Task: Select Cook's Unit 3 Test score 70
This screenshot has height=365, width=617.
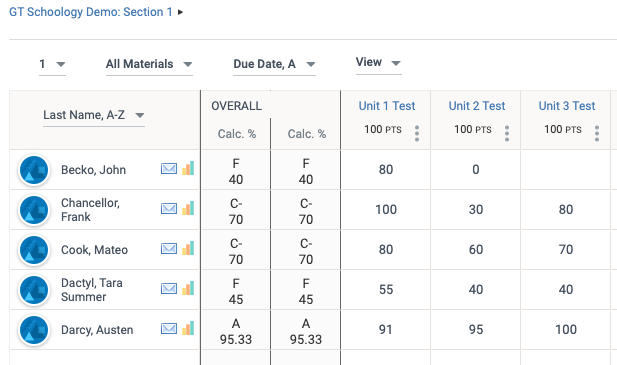Action: click(565, 250)
